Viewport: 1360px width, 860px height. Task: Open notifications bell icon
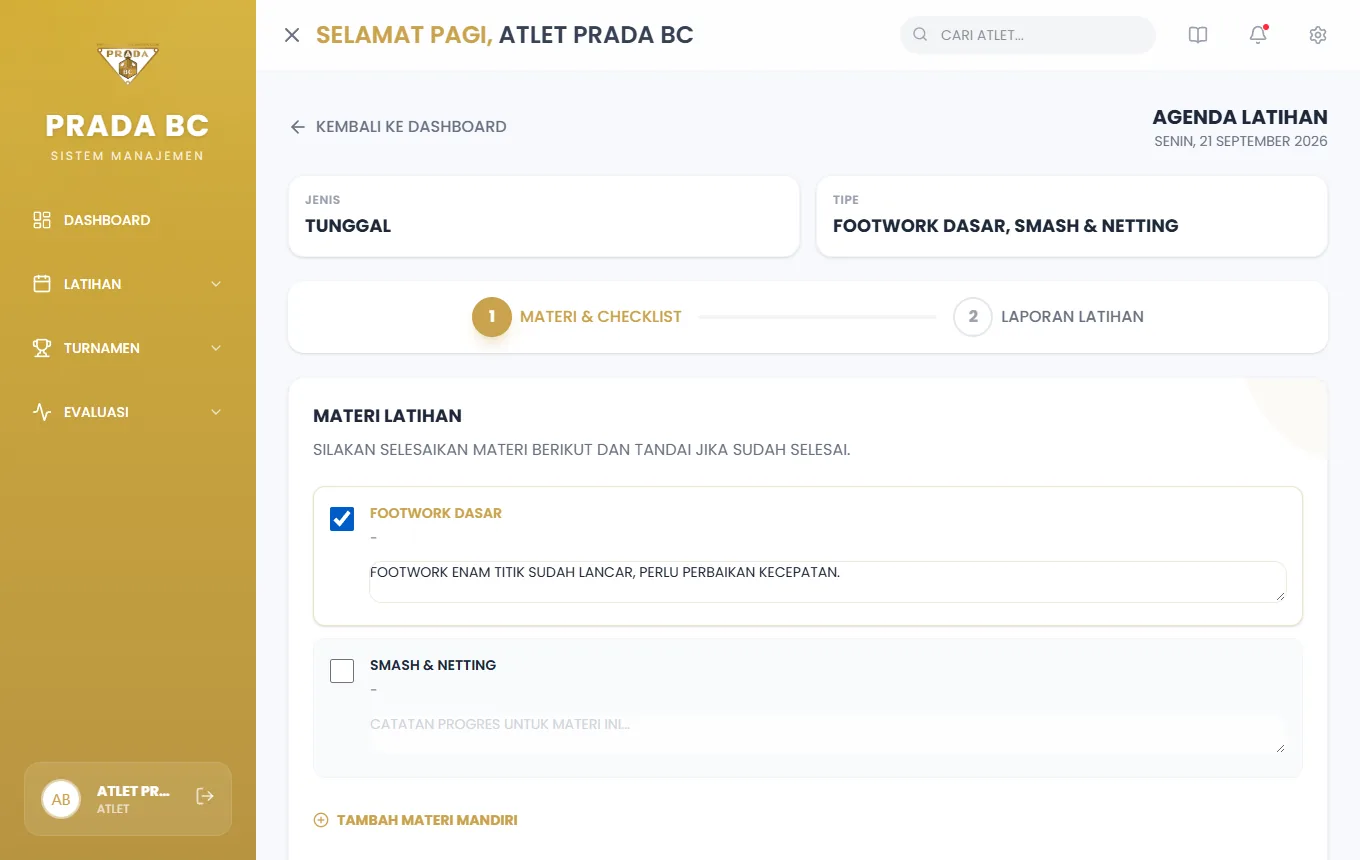click(1258, 35)
